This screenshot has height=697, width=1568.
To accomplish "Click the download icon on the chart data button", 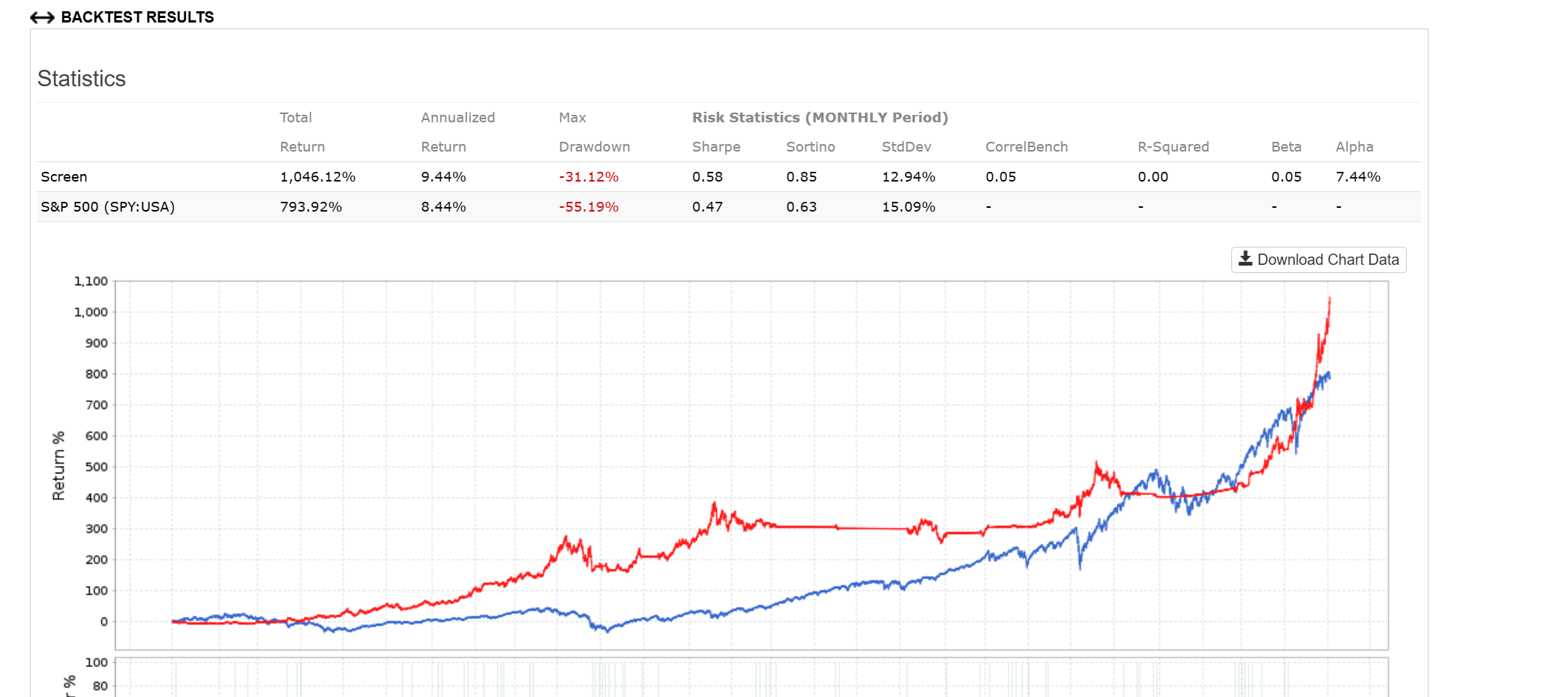I will pos(1245,259).
